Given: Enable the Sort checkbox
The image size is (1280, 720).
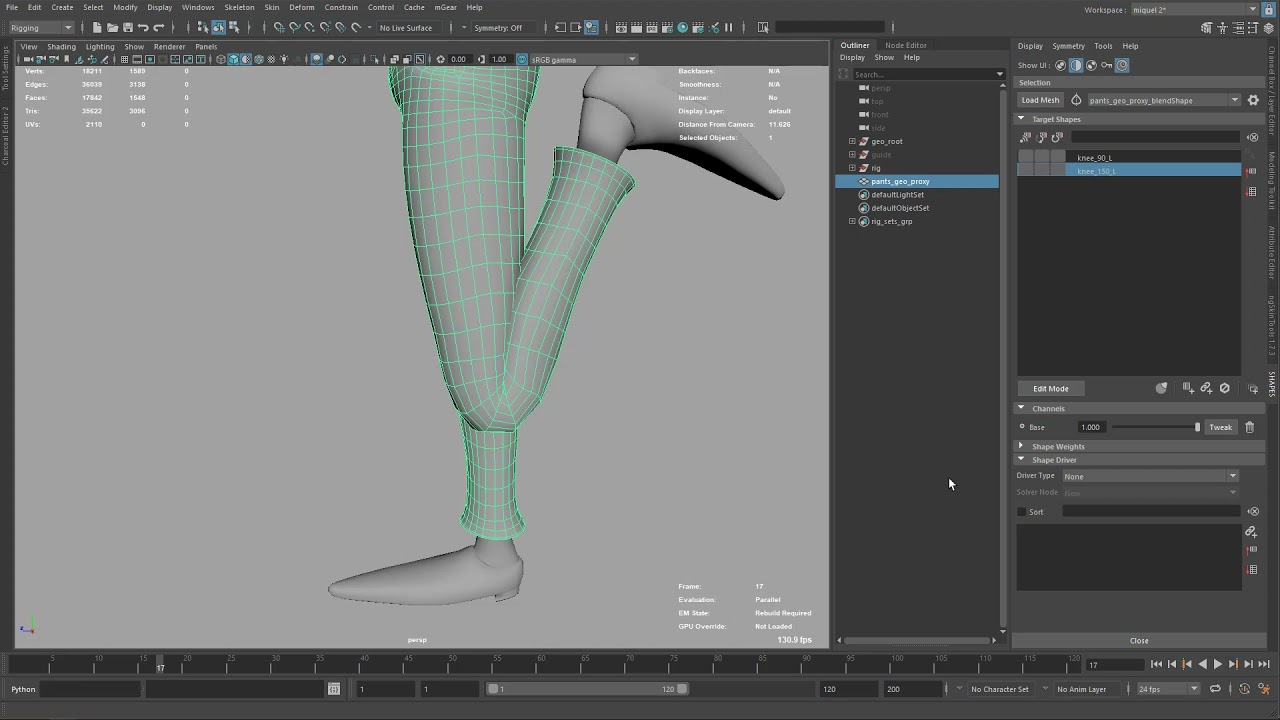Looking at the screenshot, I should coord(1022,512).
